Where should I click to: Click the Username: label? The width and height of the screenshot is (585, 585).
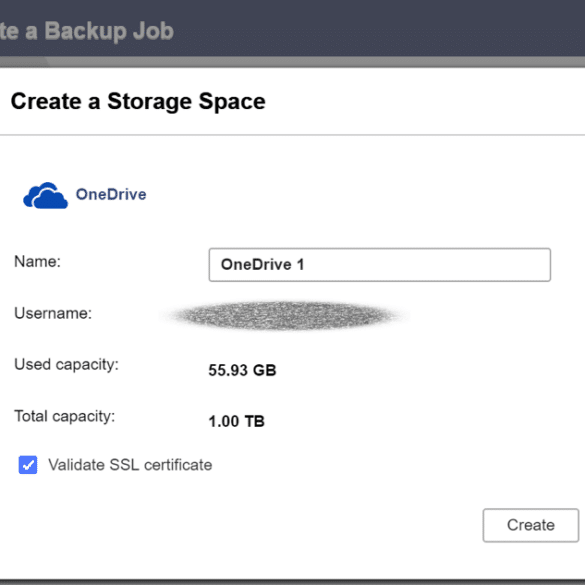click(53, 313)
